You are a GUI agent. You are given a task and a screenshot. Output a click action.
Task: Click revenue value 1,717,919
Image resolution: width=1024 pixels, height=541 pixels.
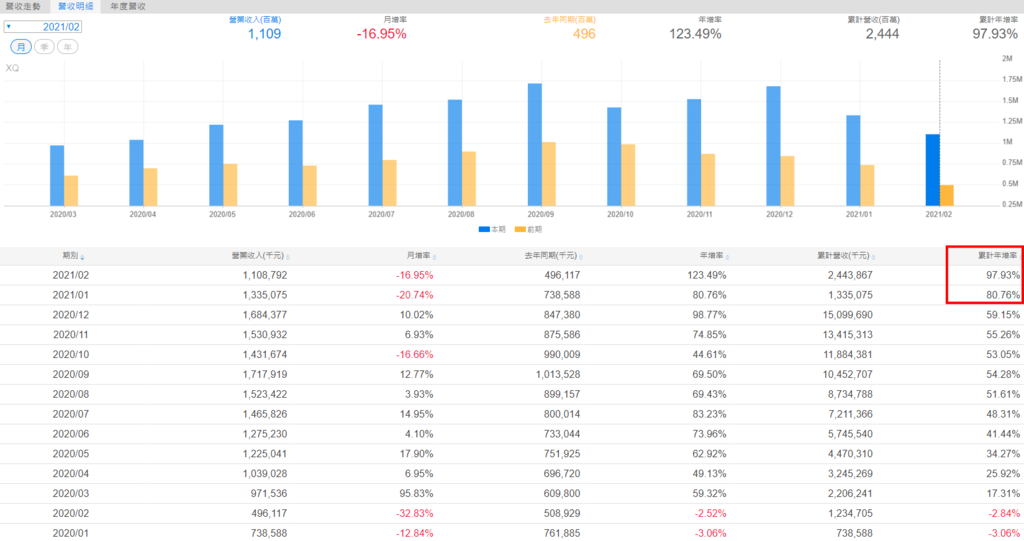[x=264, y=374]
